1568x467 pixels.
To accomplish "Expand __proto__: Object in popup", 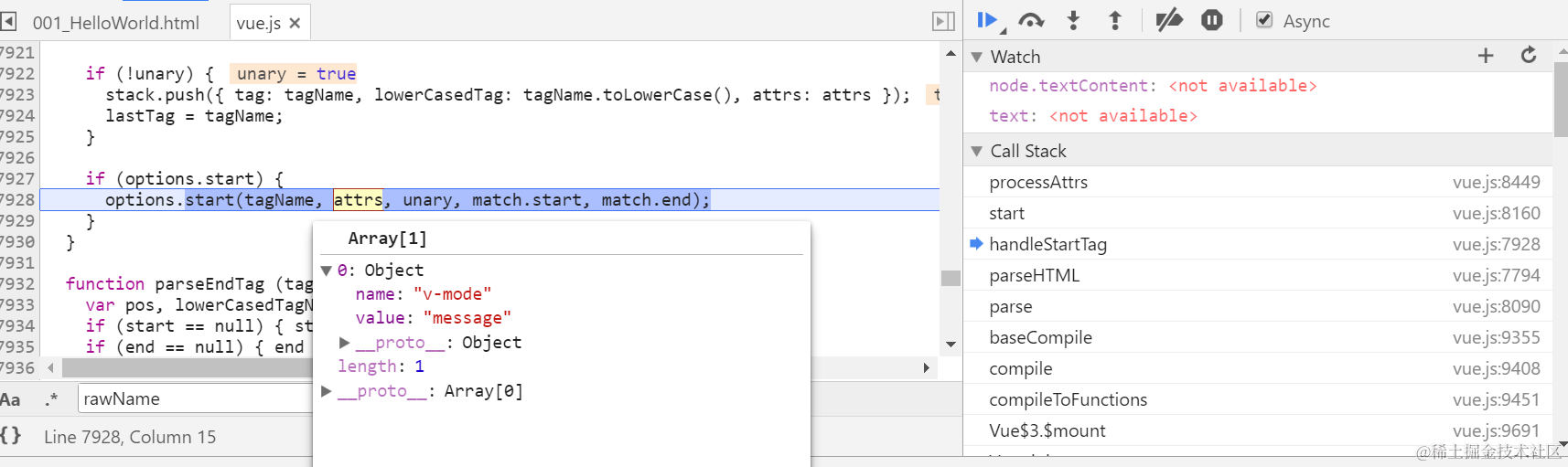I will point(345,343).
